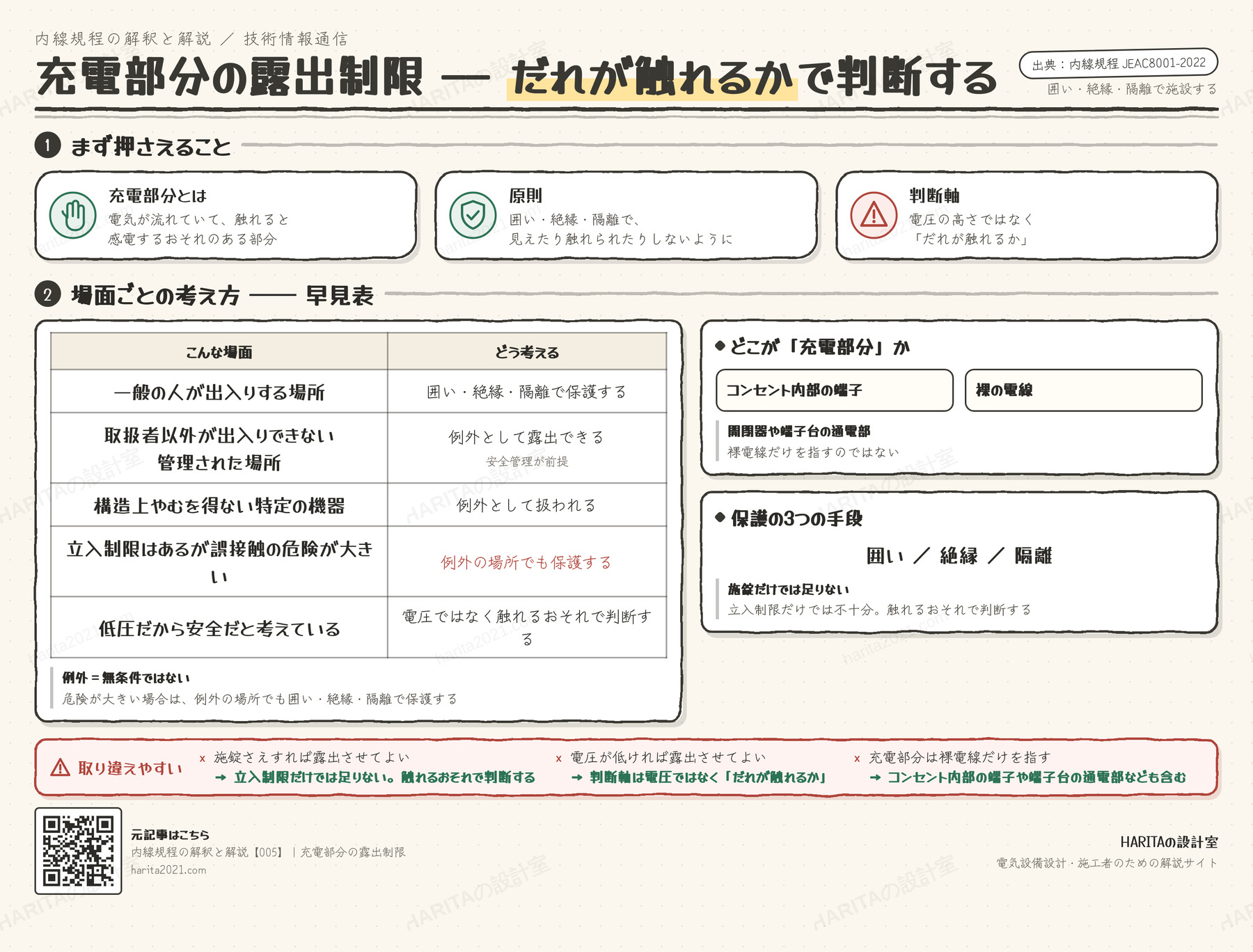This screenshot has width=1253, height=952.
Task: Click the warning icon next to 取り違えやすい
Action: pyautogui.click(x=61, y=768)
